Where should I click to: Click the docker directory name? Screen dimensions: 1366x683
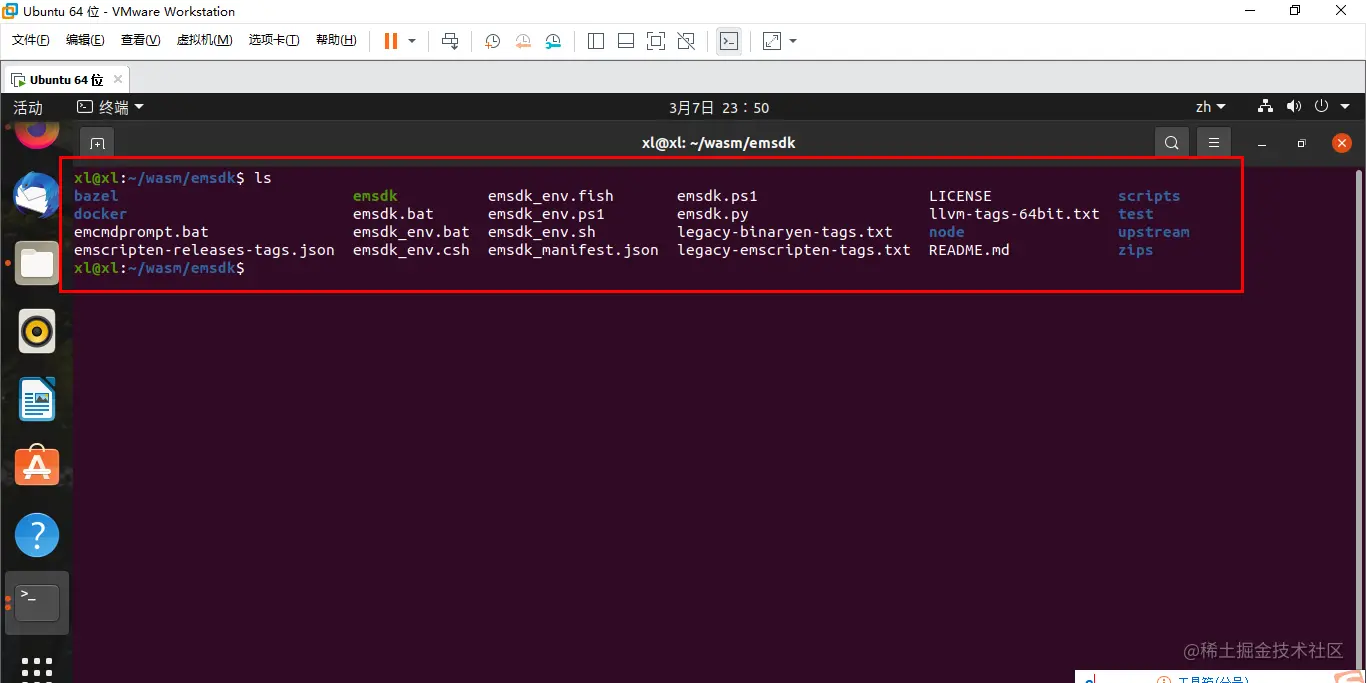[x=100, y=214]
